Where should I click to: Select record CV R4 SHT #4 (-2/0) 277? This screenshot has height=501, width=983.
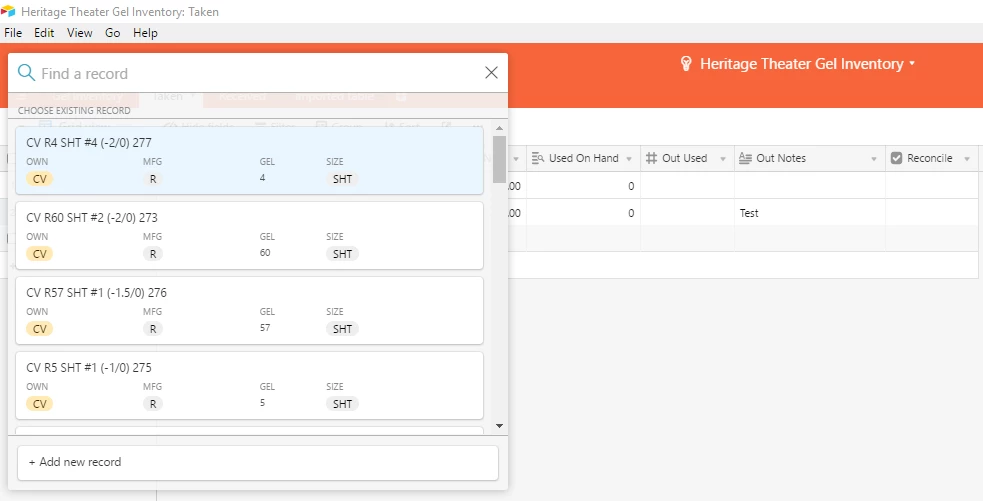pyautogui.click(x=250, y=161)
